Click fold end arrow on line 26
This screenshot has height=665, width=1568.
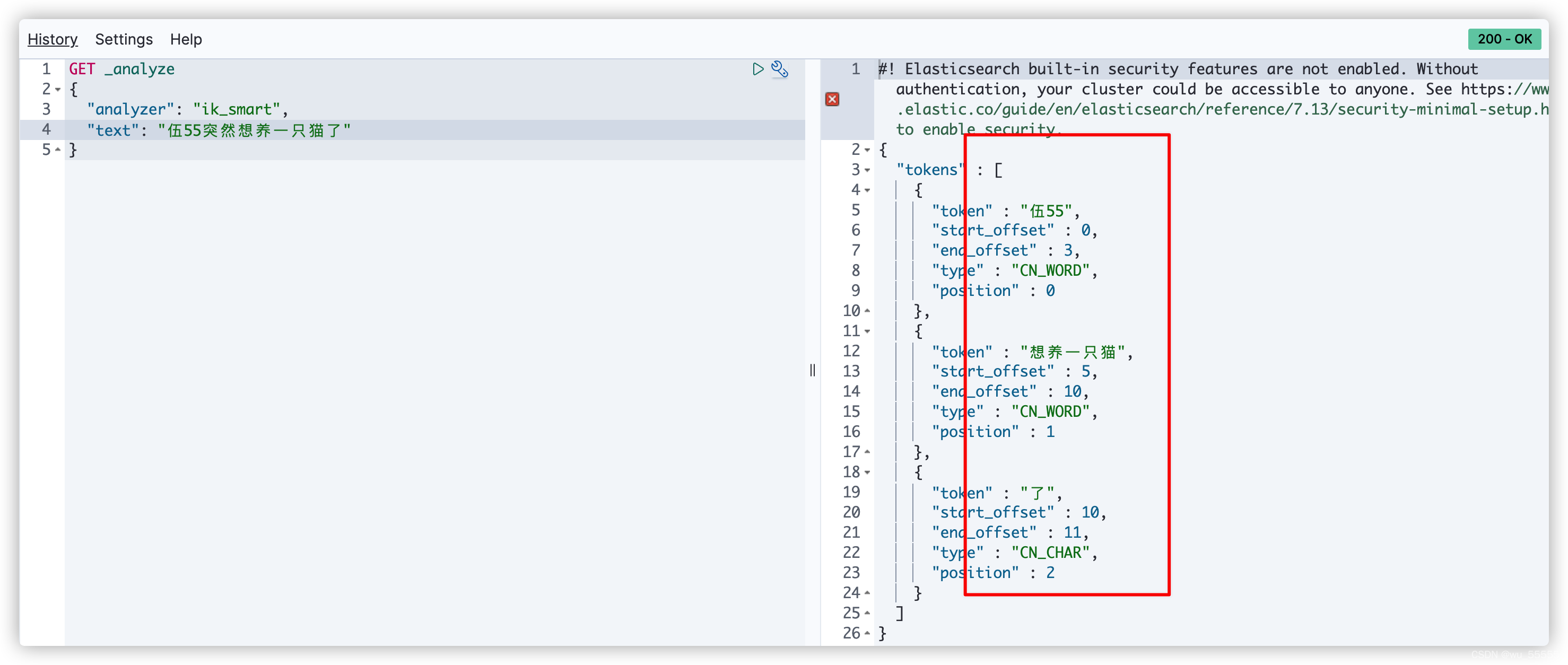point(867,633)
